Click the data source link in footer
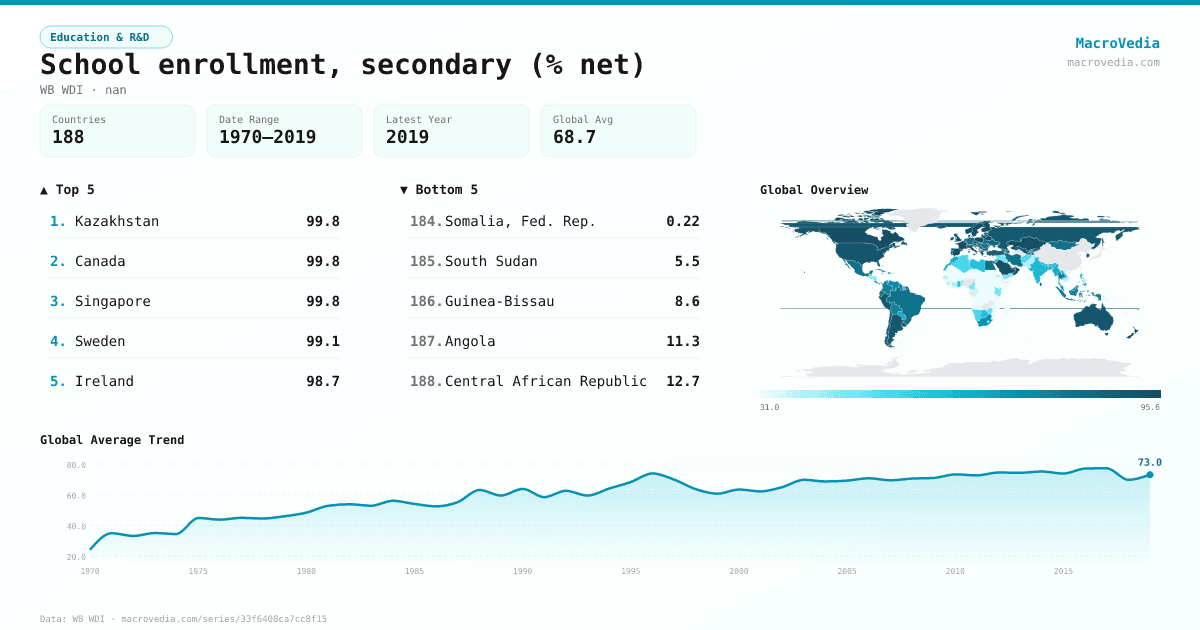 (184, 619)
